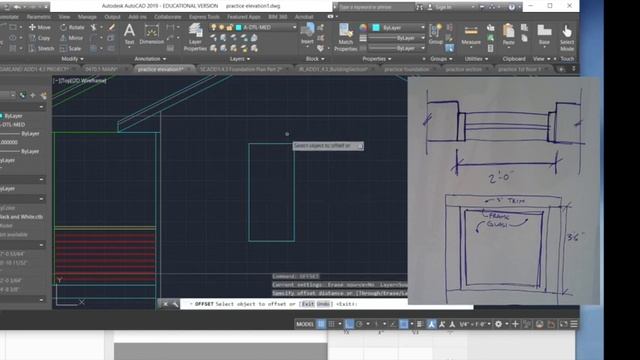Select the Stretch tool
Image resolution: width=640 pixels, height=360 pixels.
point(41,48)
